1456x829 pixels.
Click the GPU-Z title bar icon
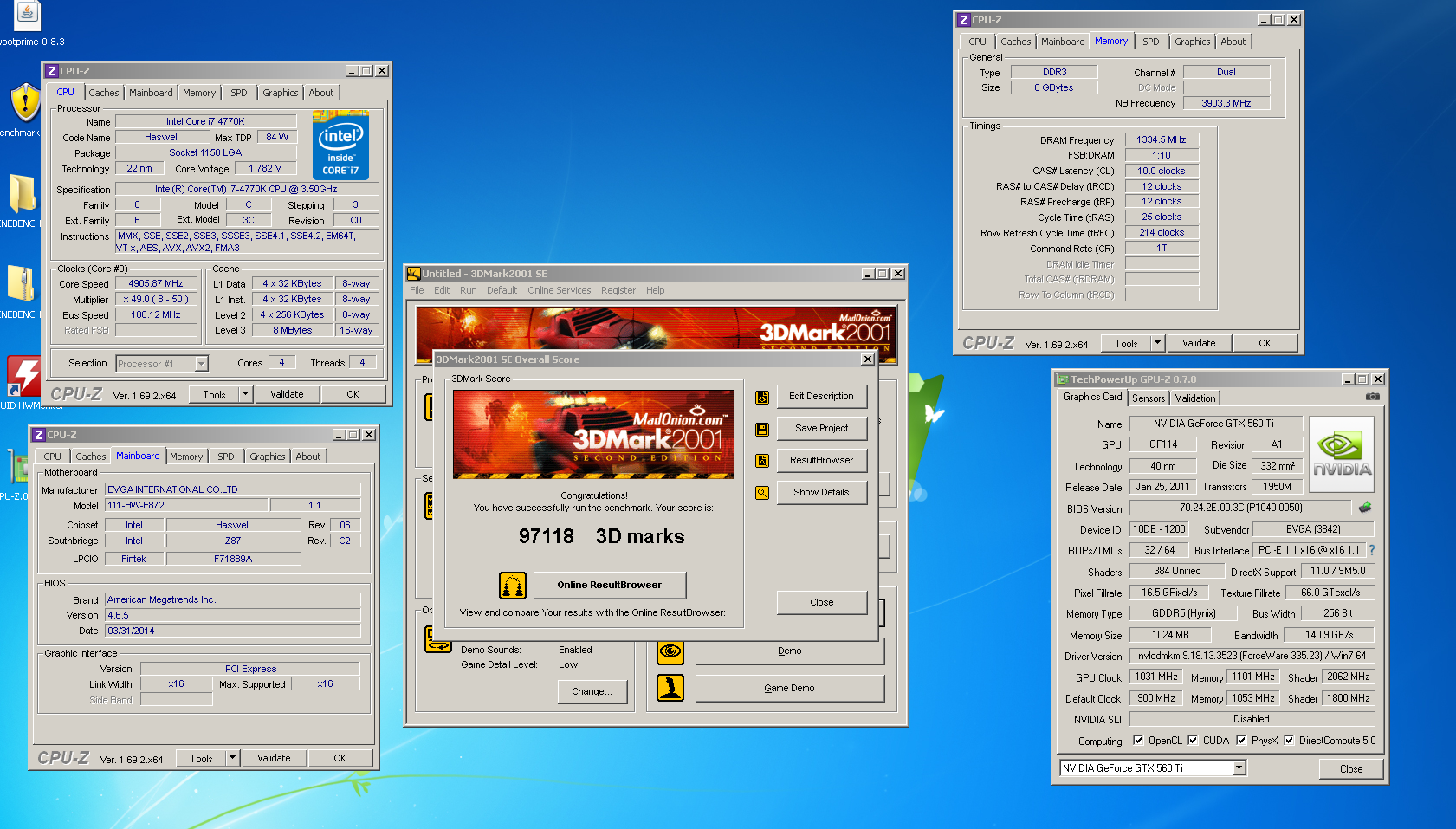click(x=1063, y=379)
